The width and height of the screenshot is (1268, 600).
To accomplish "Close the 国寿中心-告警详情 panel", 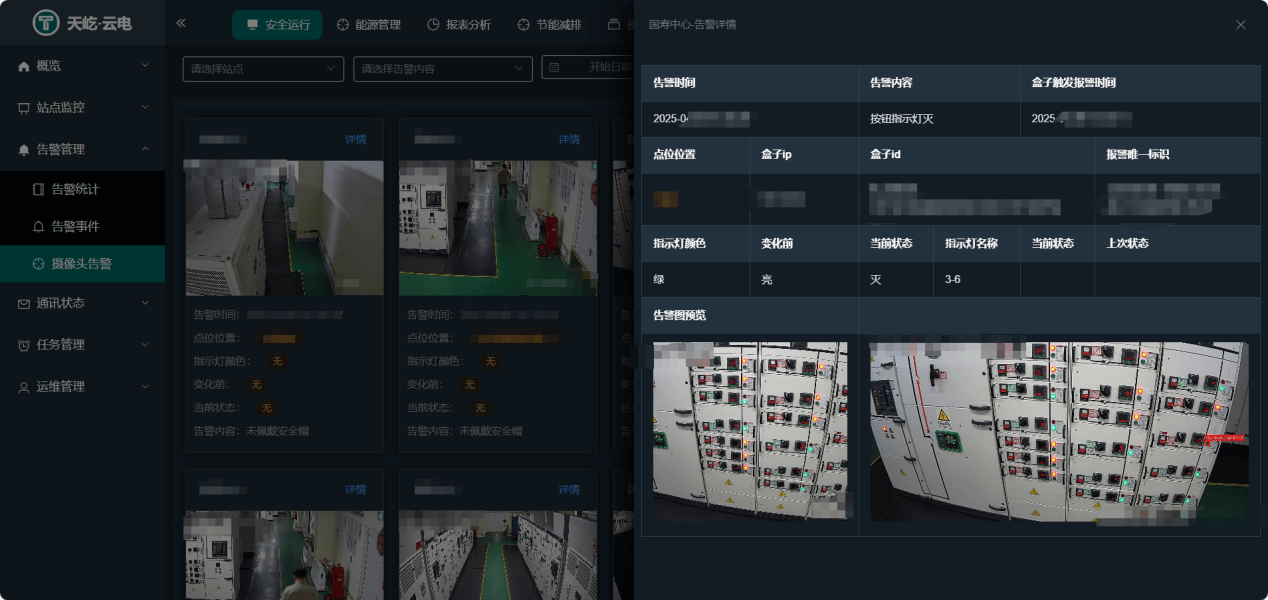I will [x=1240, y=25].
